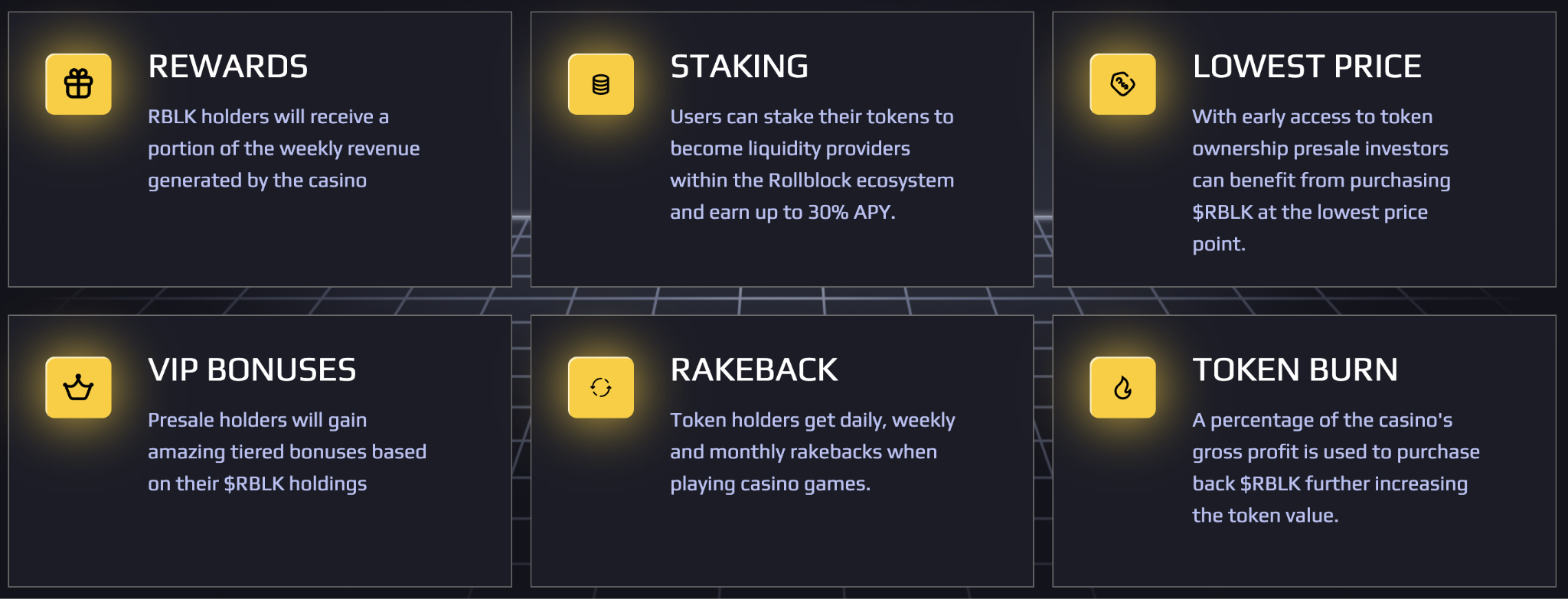Select the STAKING heading
Image resolution: width=1568 pixels, height=599 pixels.
740,67
